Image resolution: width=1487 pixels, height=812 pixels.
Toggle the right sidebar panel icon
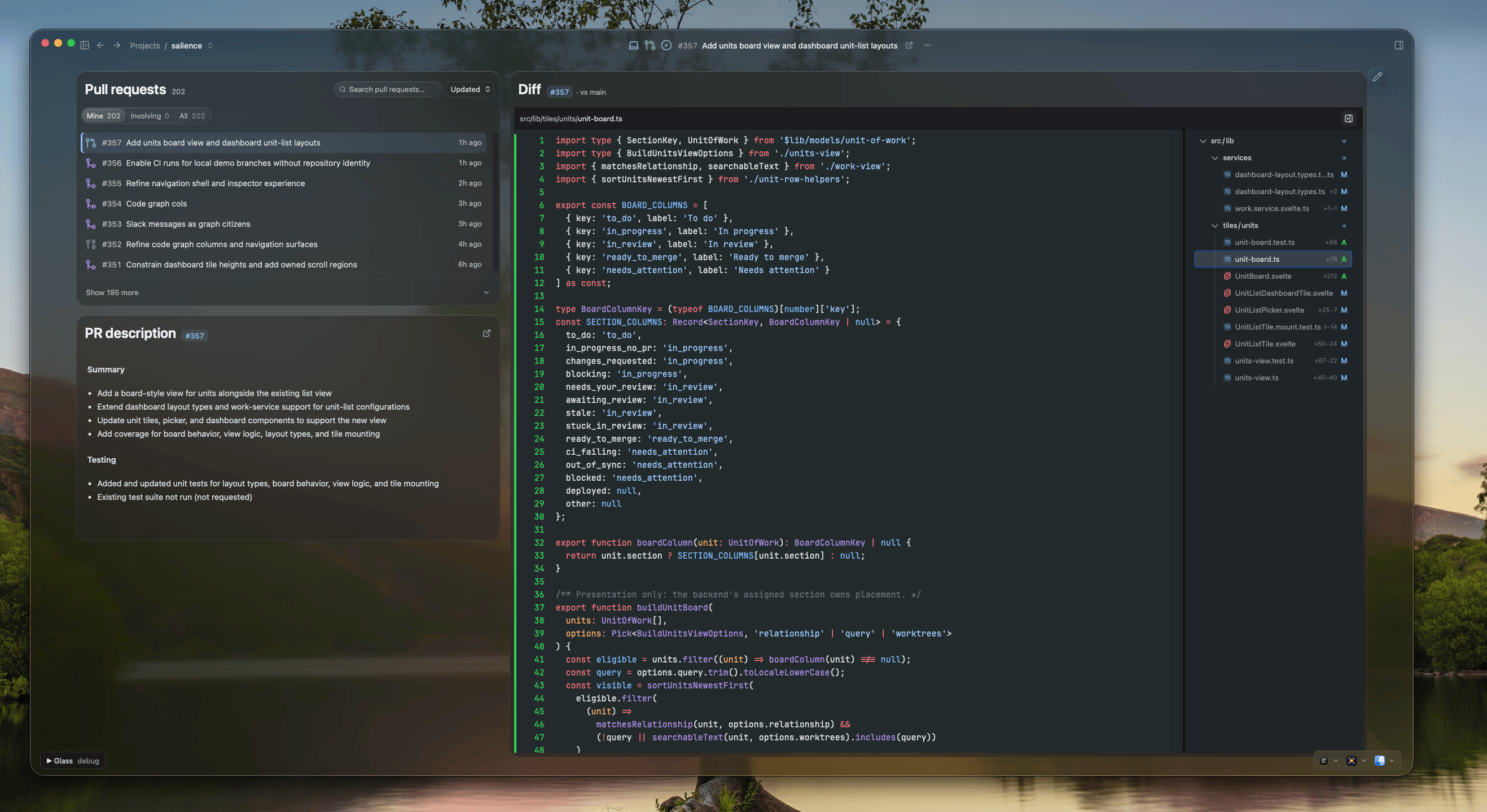pyautogui.click(x=1398, y=45)
